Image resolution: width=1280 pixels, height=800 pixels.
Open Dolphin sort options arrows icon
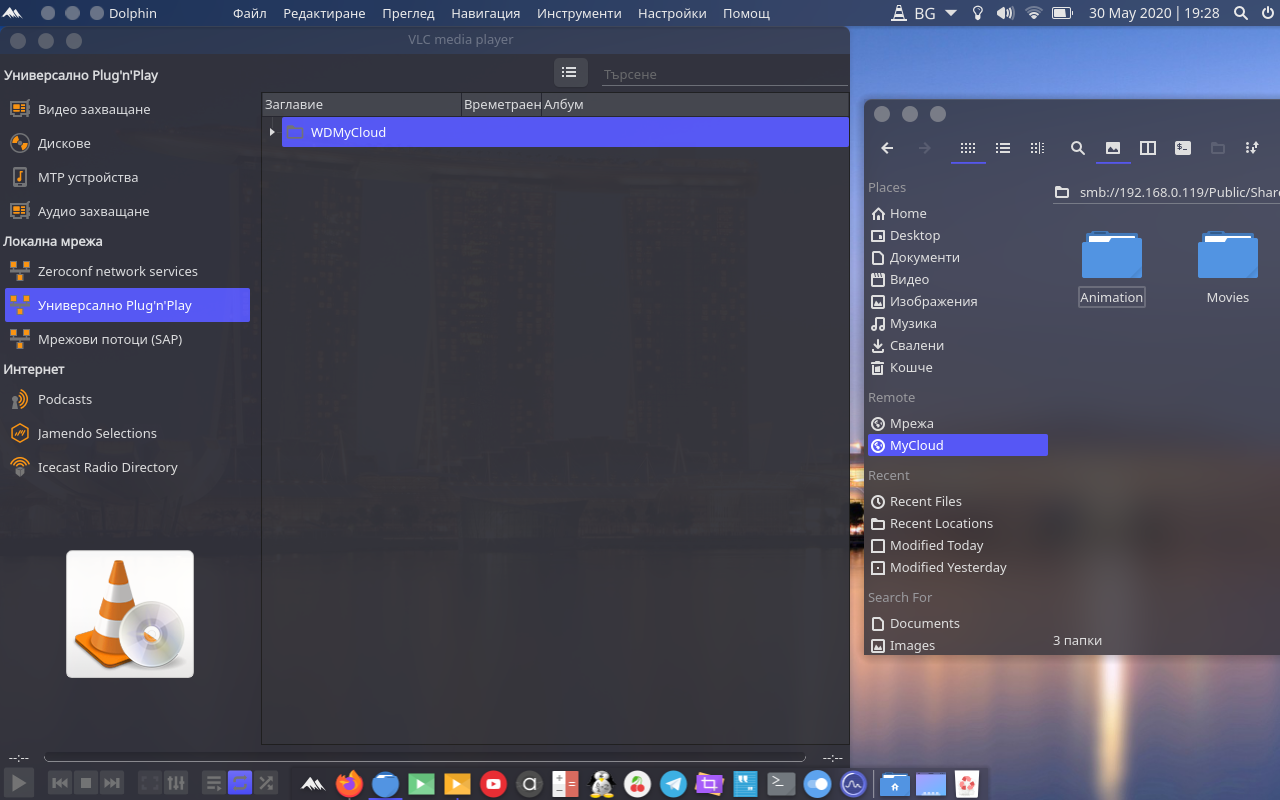click(1252, 148)
